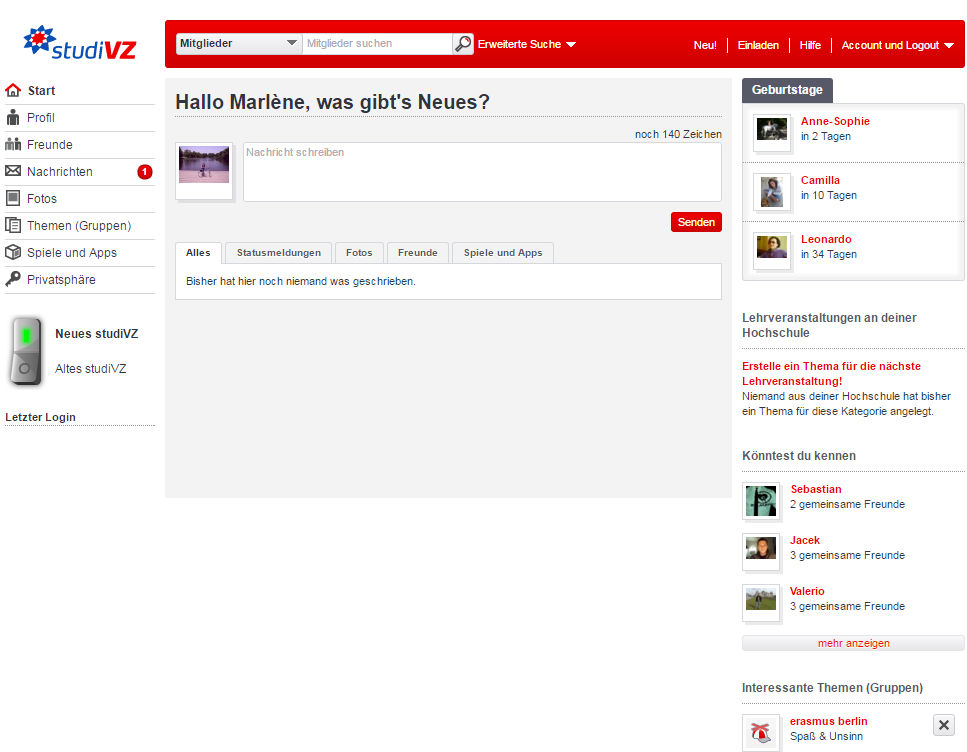Click the red unread messages badge

pyautogui.click(x=145, y=171)
